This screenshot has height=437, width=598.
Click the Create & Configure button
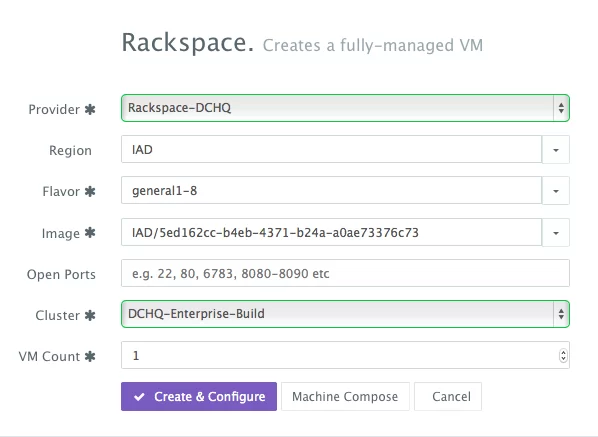(x=199, y=397)
